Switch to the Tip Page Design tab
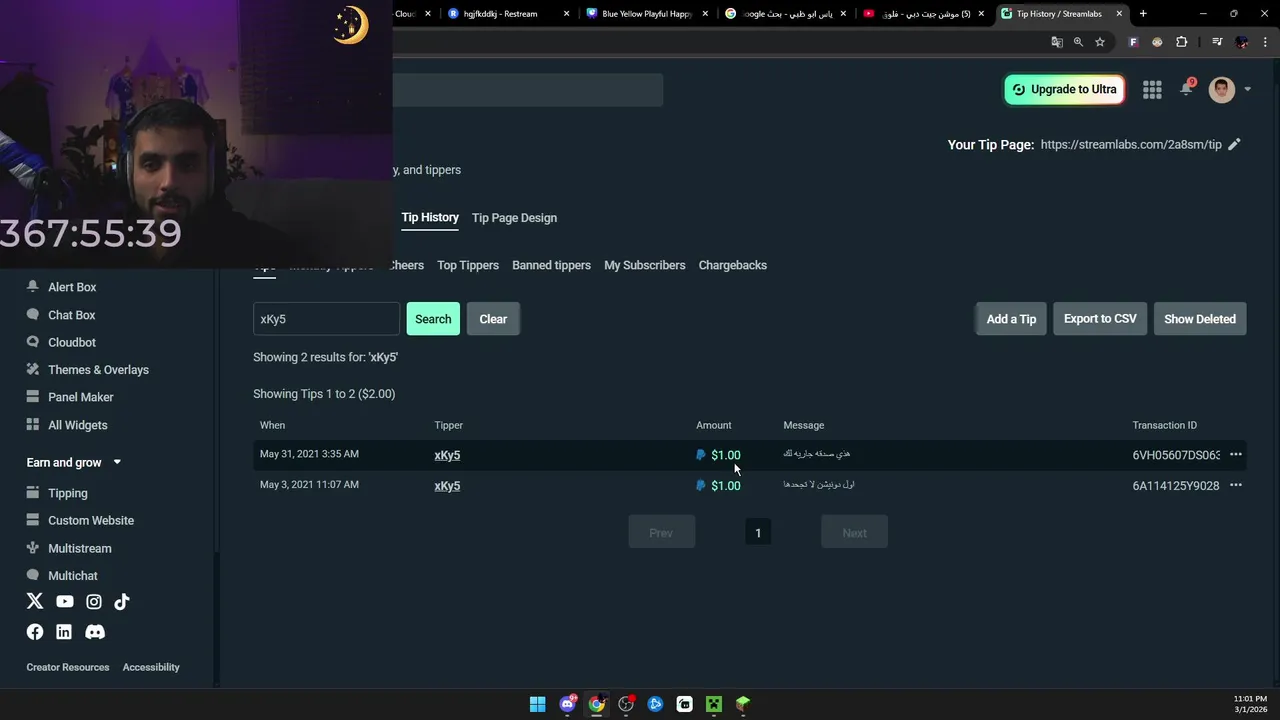1280x720 pixels. [514, 218]
